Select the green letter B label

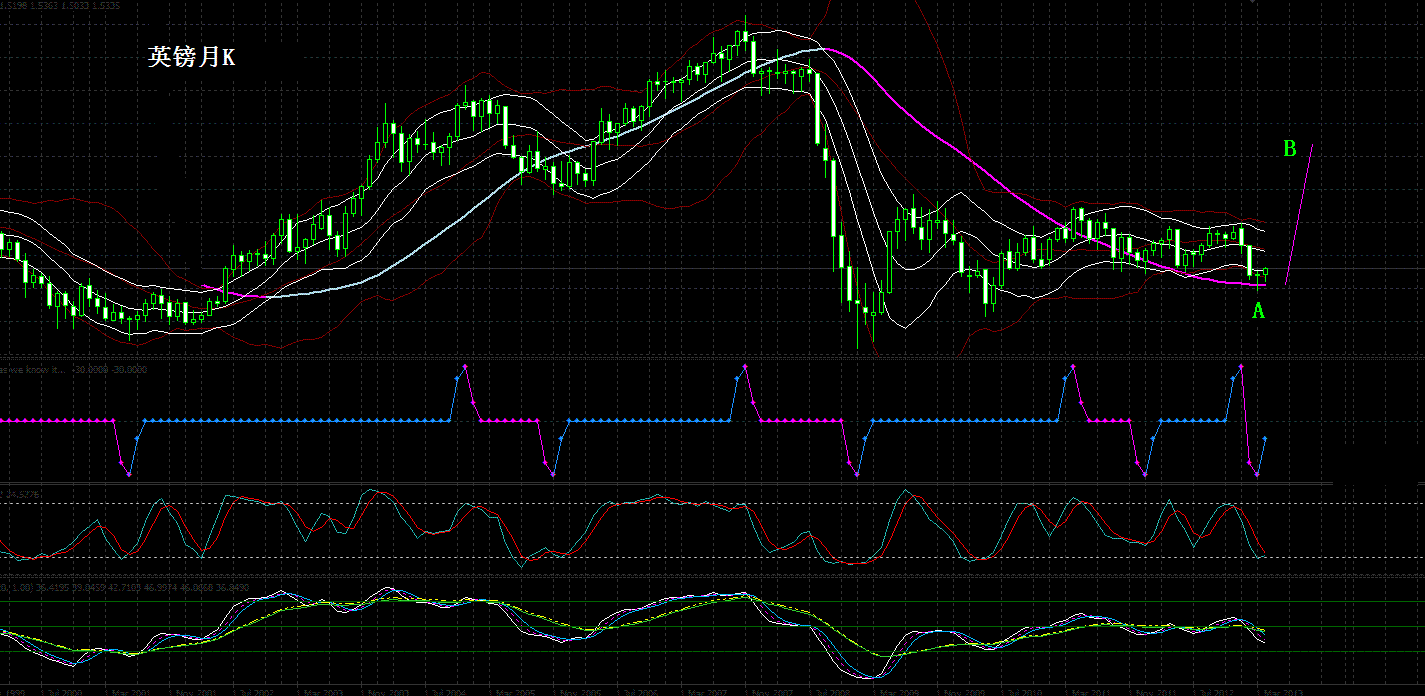(1290, 149)
